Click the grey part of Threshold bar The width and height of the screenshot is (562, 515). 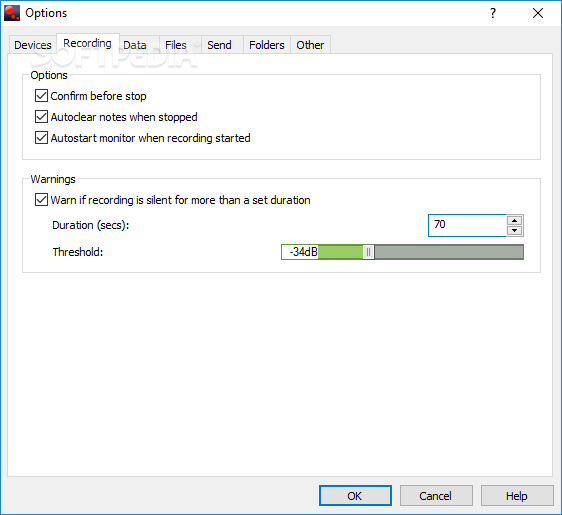click(449, 252)
